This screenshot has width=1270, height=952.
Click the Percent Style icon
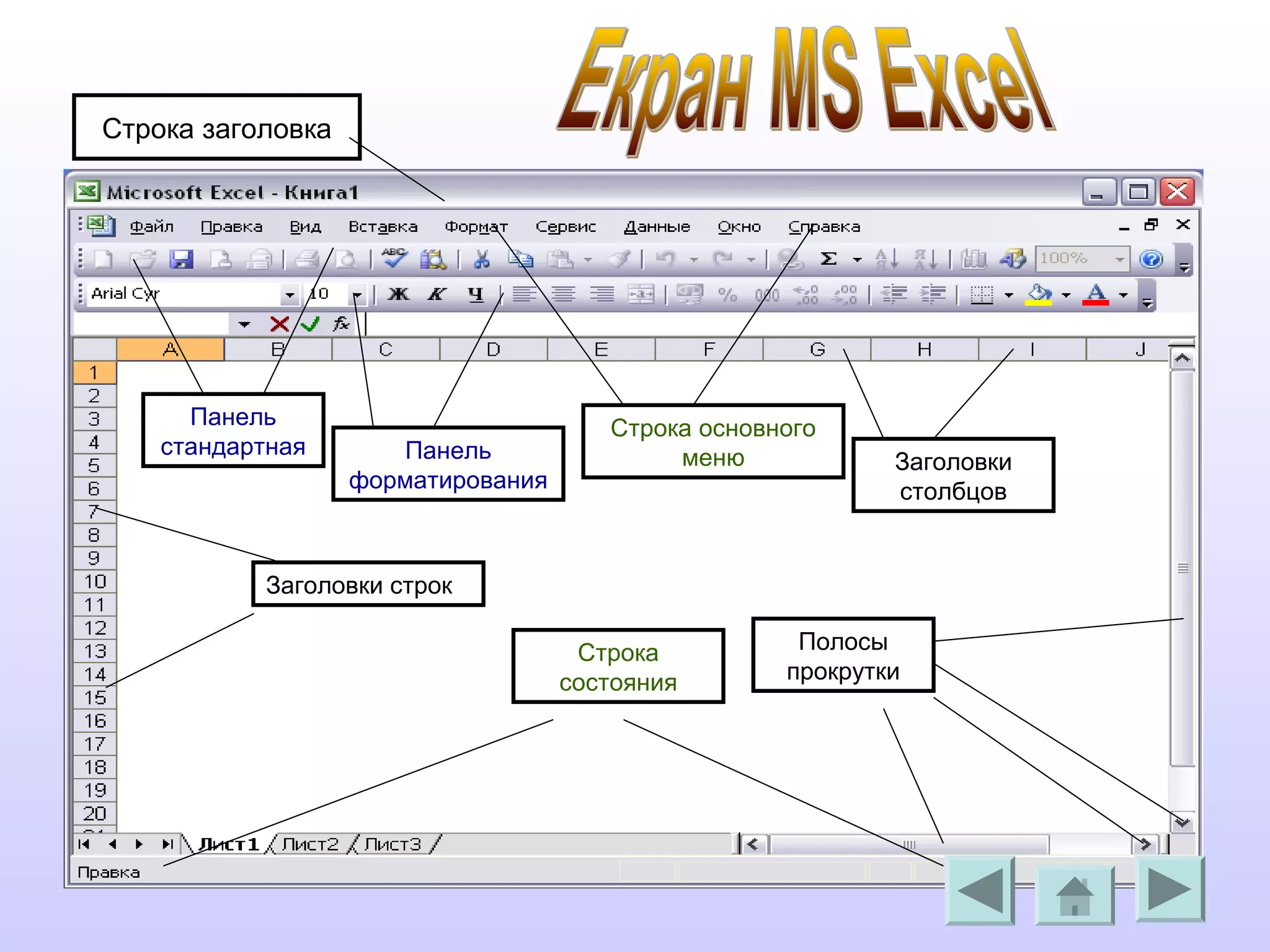727,294
